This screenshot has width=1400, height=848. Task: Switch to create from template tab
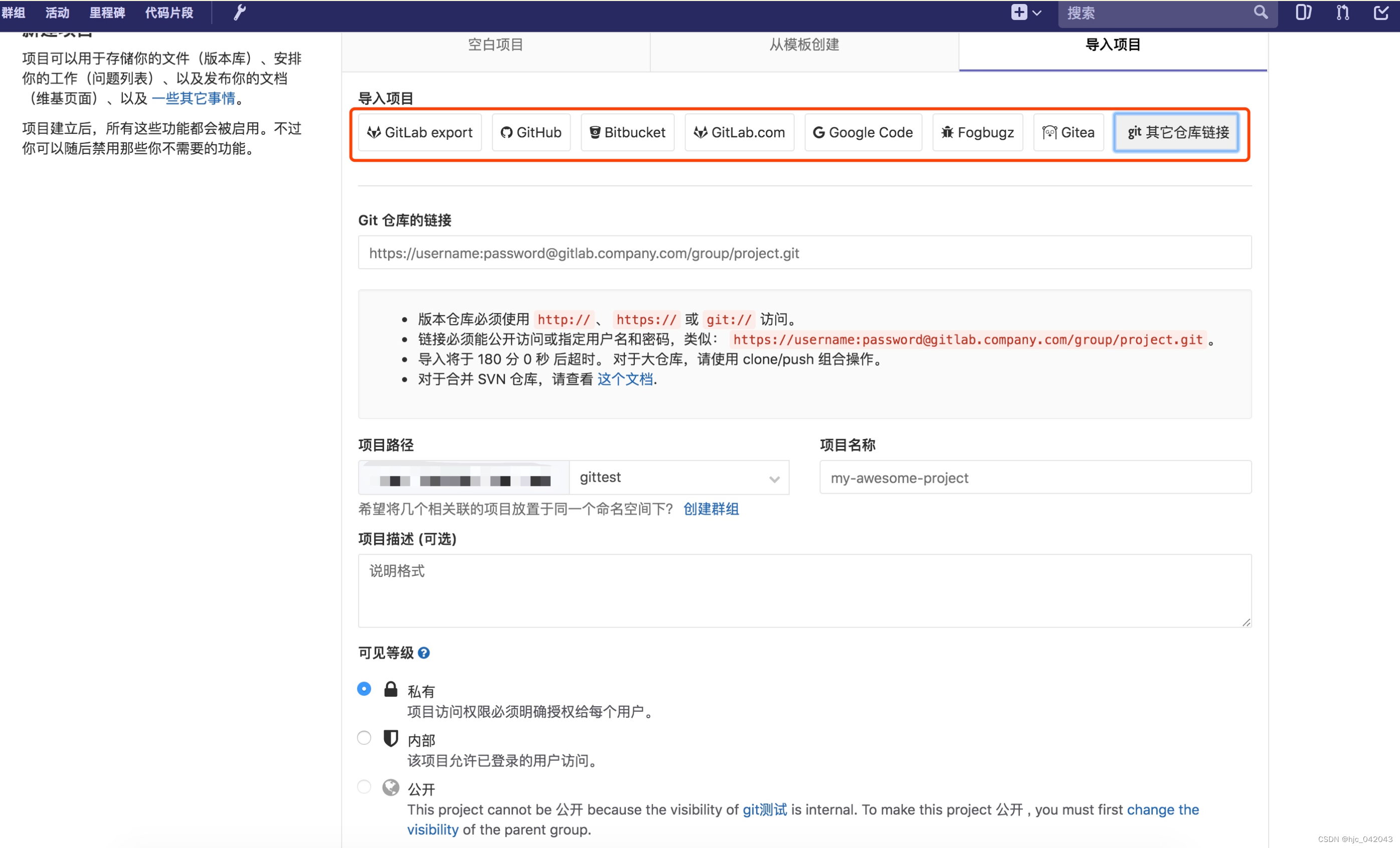coord(804,45)
